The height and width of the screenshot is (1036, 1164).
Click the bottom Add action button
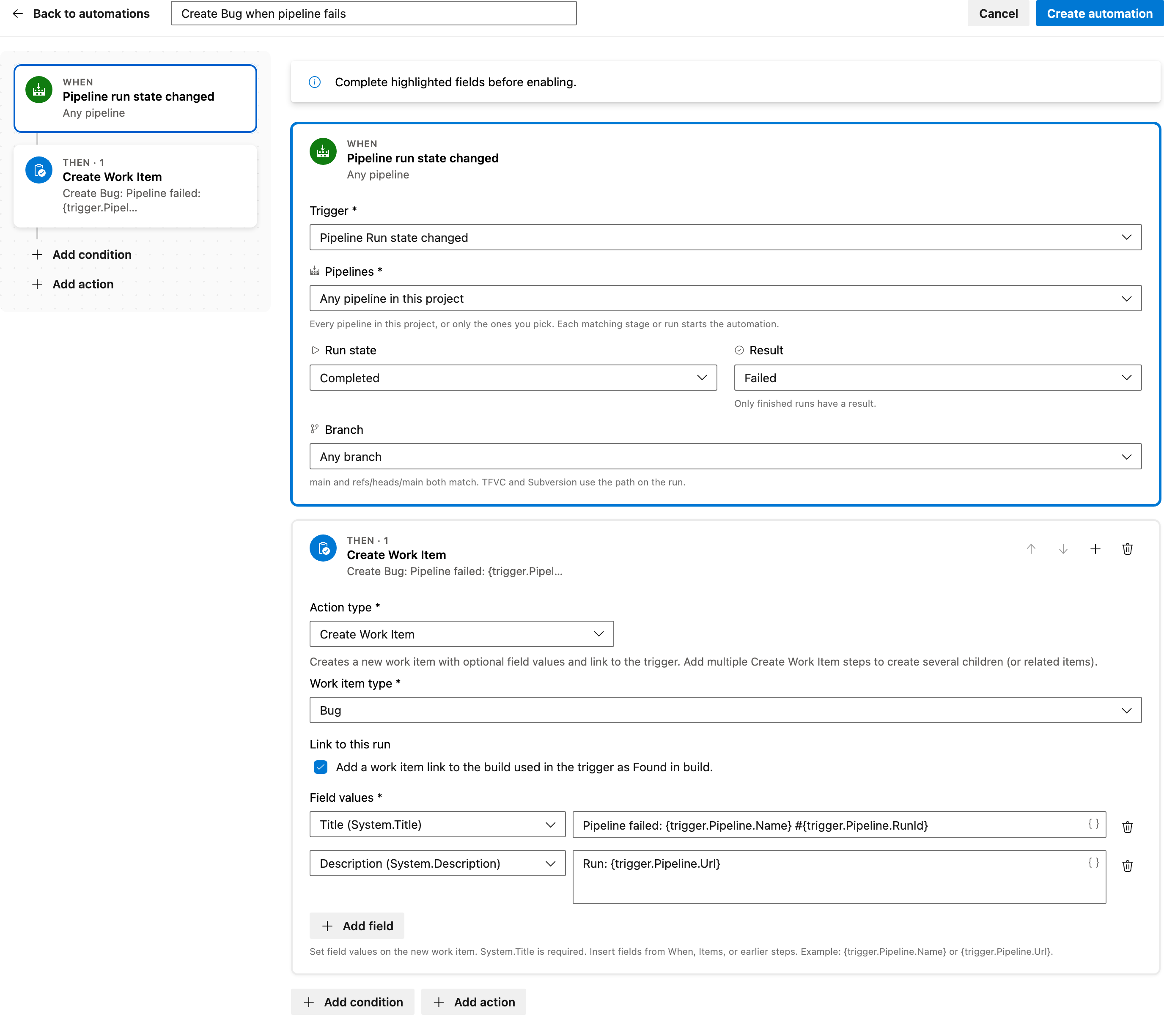474,1003
